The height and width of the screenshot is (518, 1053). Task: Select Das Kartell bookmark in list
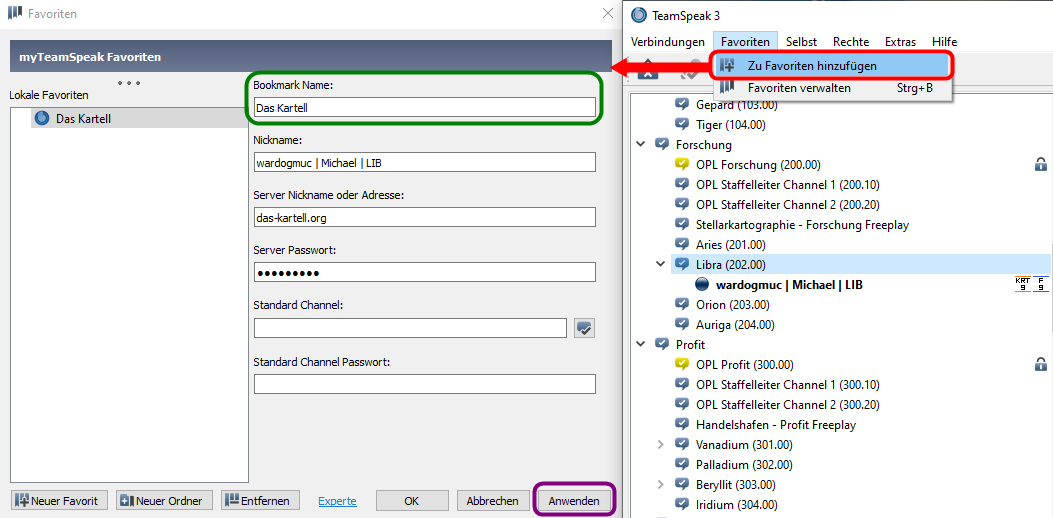coord(83,118)
